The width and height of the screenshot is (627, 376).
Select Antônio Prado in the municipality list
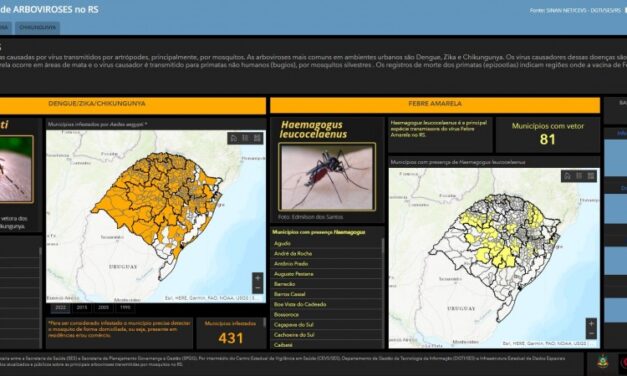click(326, 264)
